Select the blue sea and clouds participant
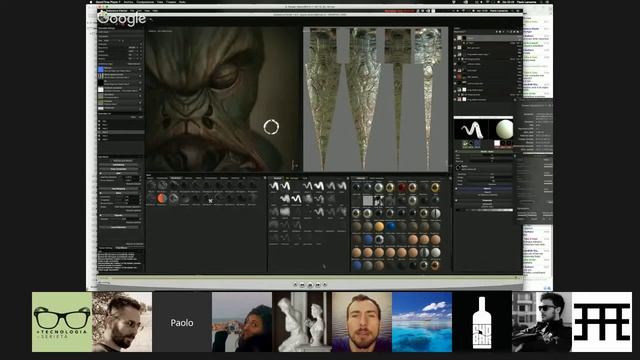This screenshot has width=640, height=360. tap(422, 322)
